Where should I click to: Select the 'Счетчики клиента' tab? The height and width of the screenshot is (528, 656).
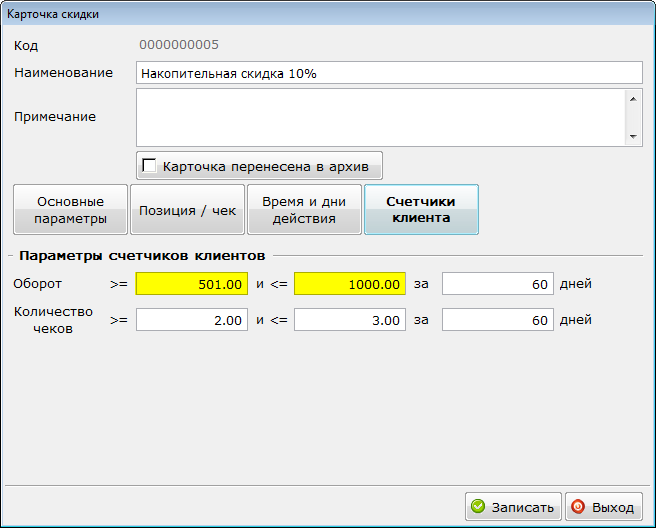pos(421,210)
